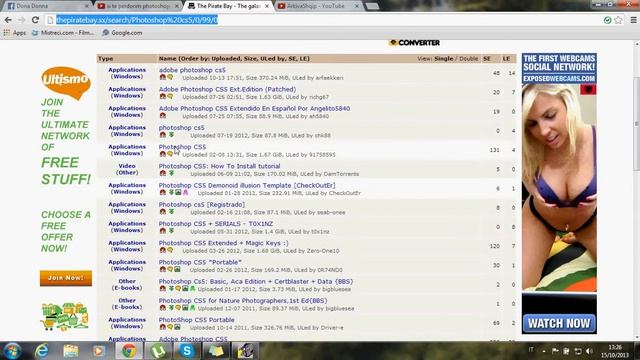Image resolution: width=640 pixels, height=360 pixels.
Task: Click the image icon on Photoshop CS5 "Portable" row
Action: [178, 269]
